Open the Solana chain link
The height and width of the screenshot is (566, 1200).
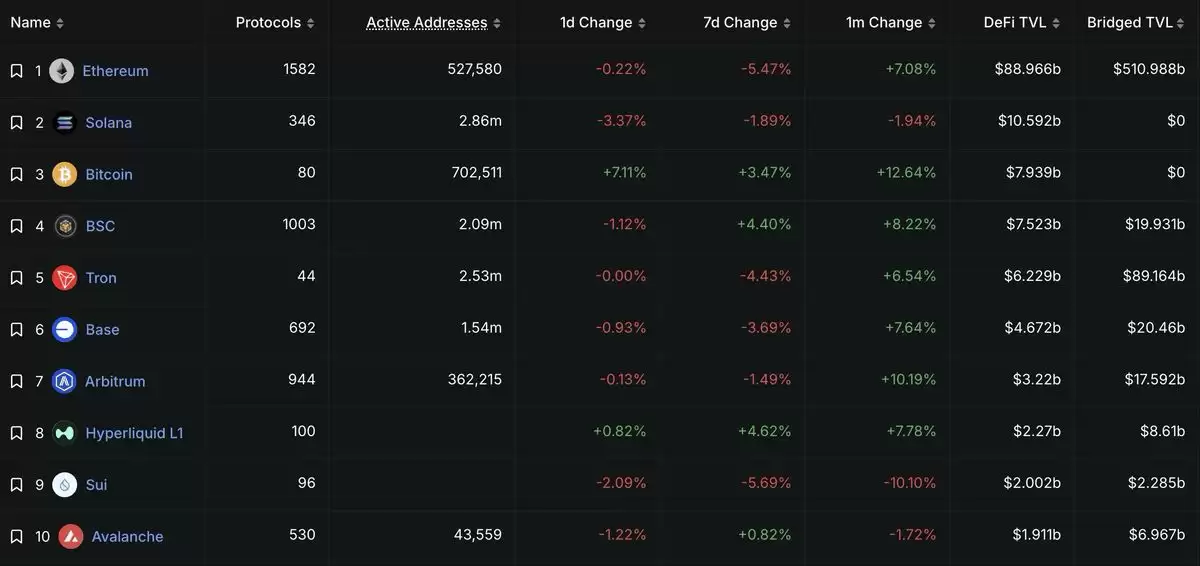coord(108,123)
